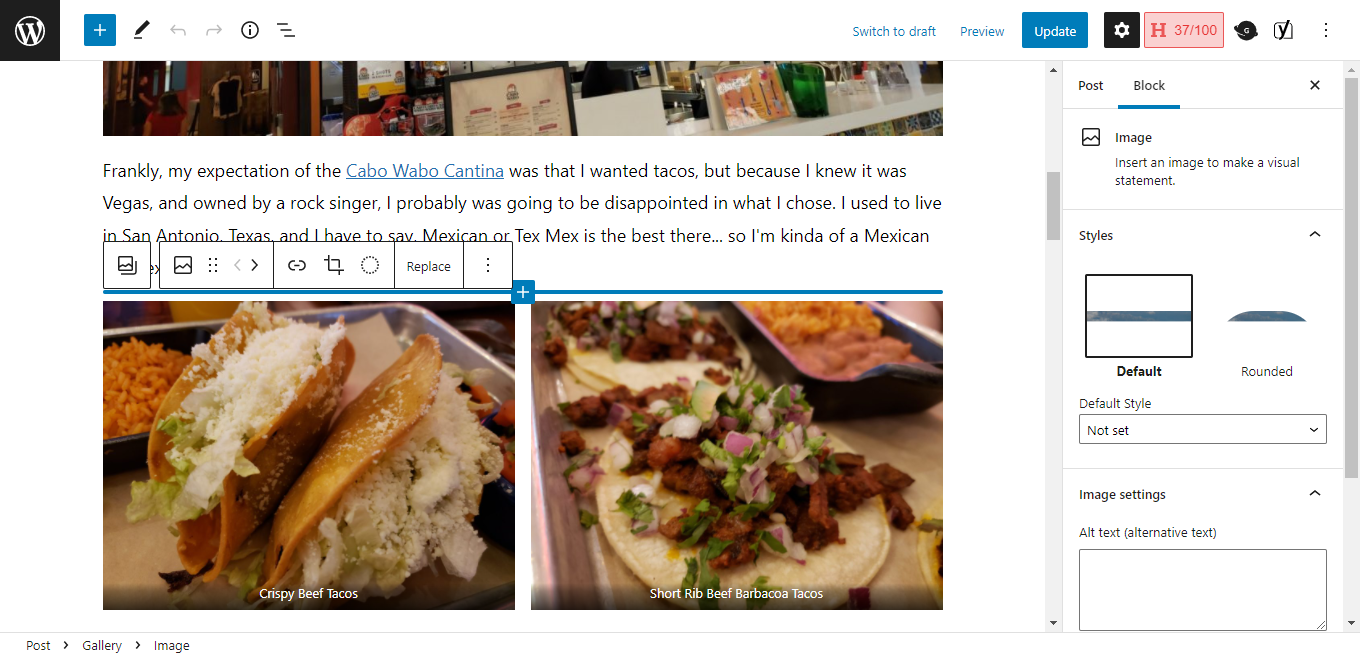Select the Rounded image style
The width and height of the screenshot is (1360, 657).
(x=1267, y=327)
